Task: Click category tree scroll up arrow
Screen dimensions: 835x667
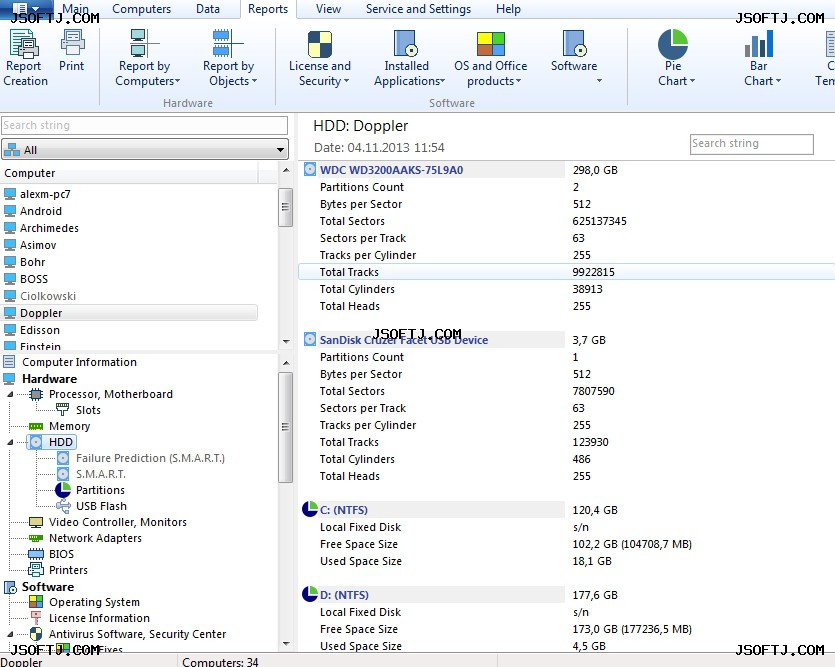Action: 286,363
